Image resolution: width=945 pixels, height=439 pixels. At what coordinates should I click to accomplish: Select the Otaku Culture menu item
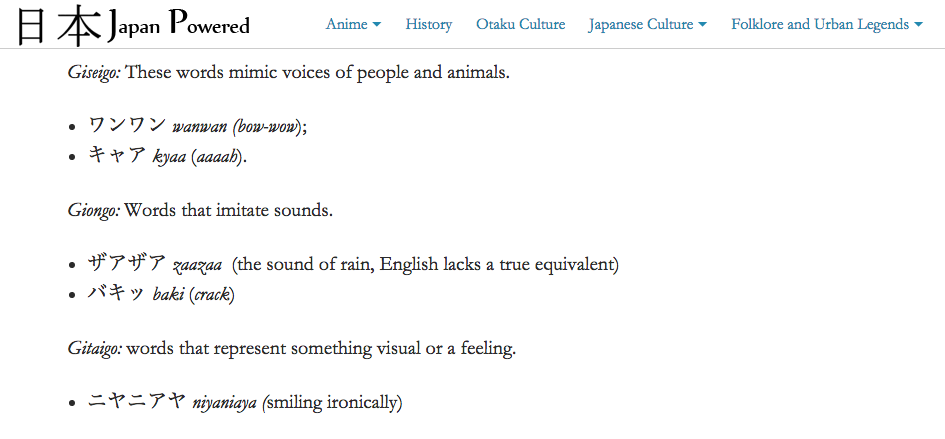click(x=520, y=24)
